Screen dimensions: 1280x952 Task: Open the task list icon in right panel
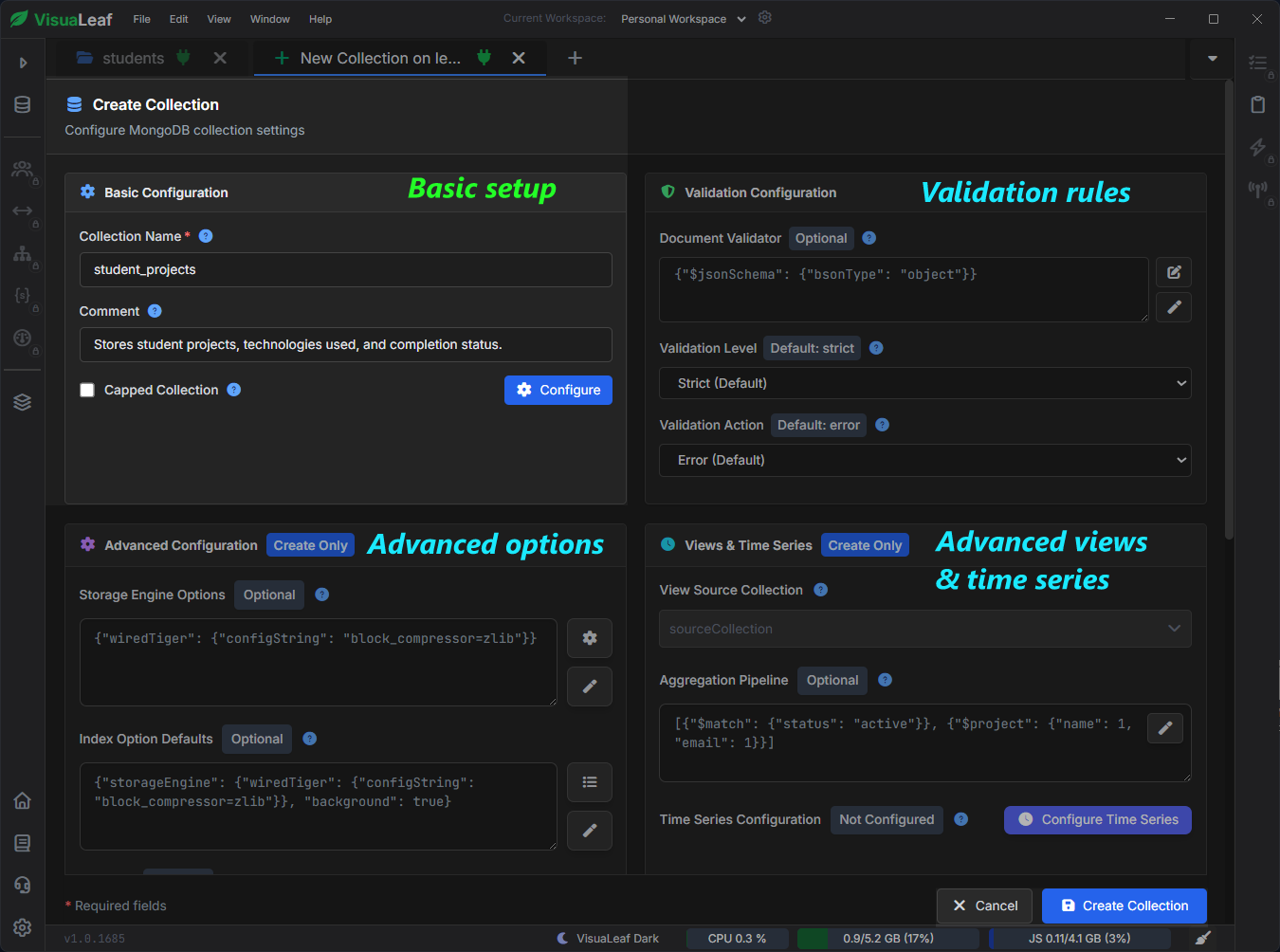pos(1258,63)
